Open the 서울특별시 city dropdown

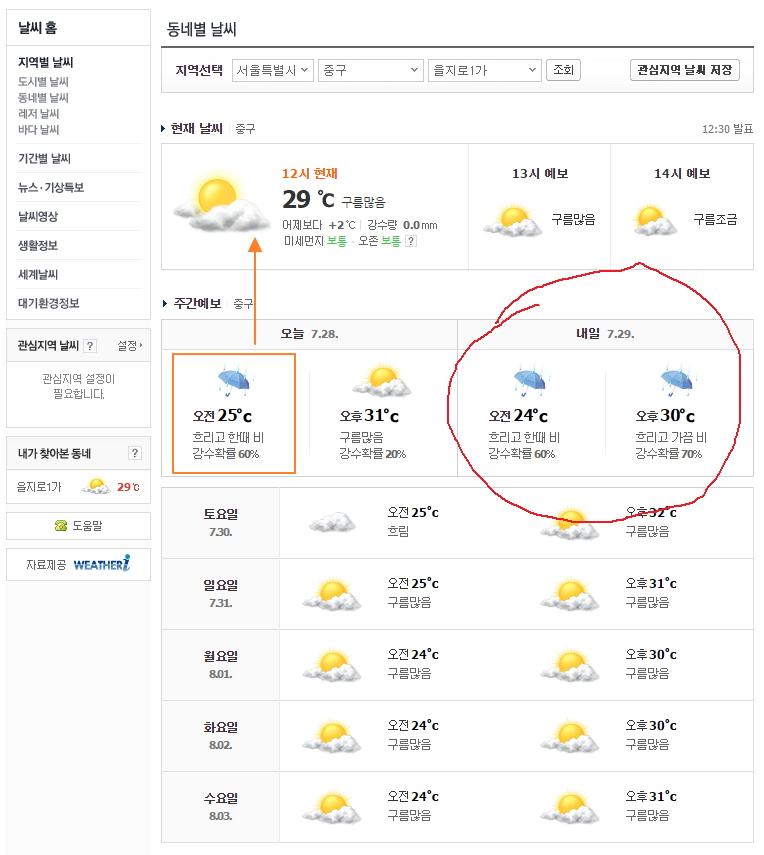[x=272, y=70]
